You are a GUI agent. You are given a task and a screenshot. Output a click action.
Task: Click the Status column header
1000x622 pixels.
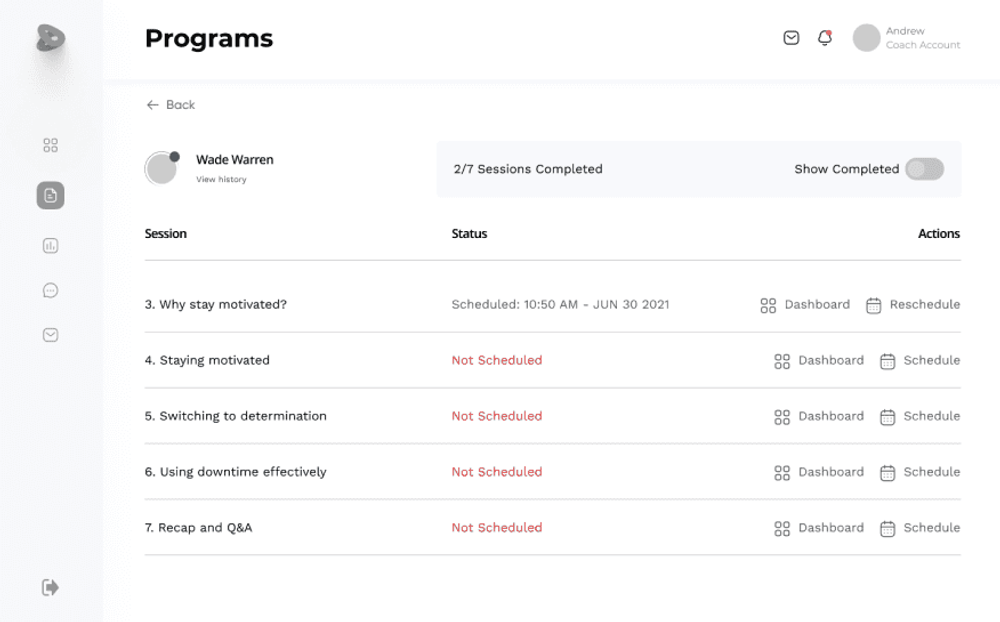click(x=469, y=233)
